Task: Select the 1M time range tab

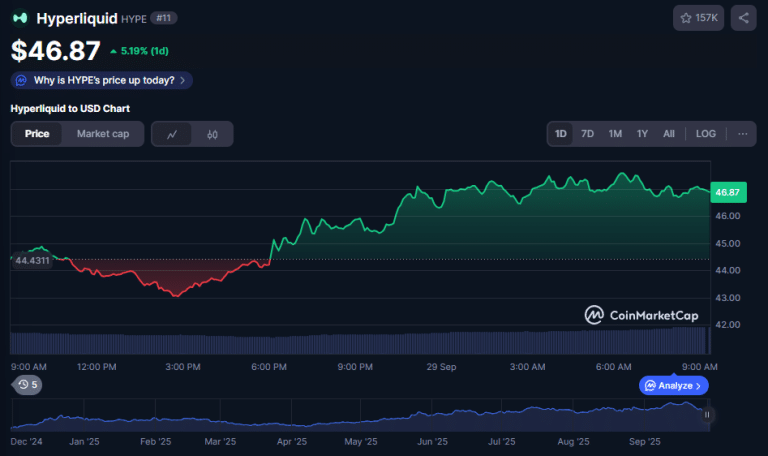Action: click(x=615, y=134)
